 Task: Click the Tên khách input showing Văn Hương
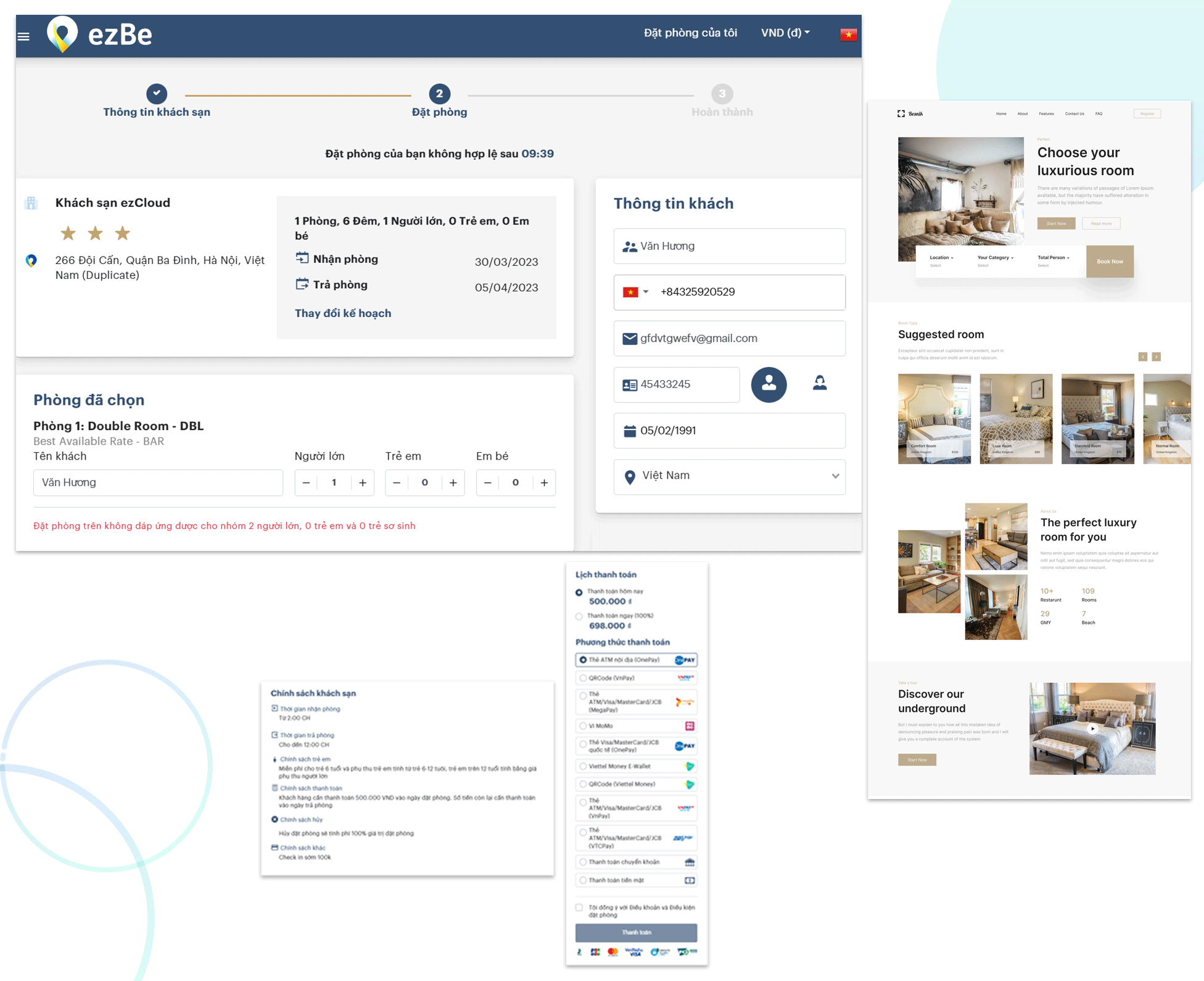(x=158, y=483)
